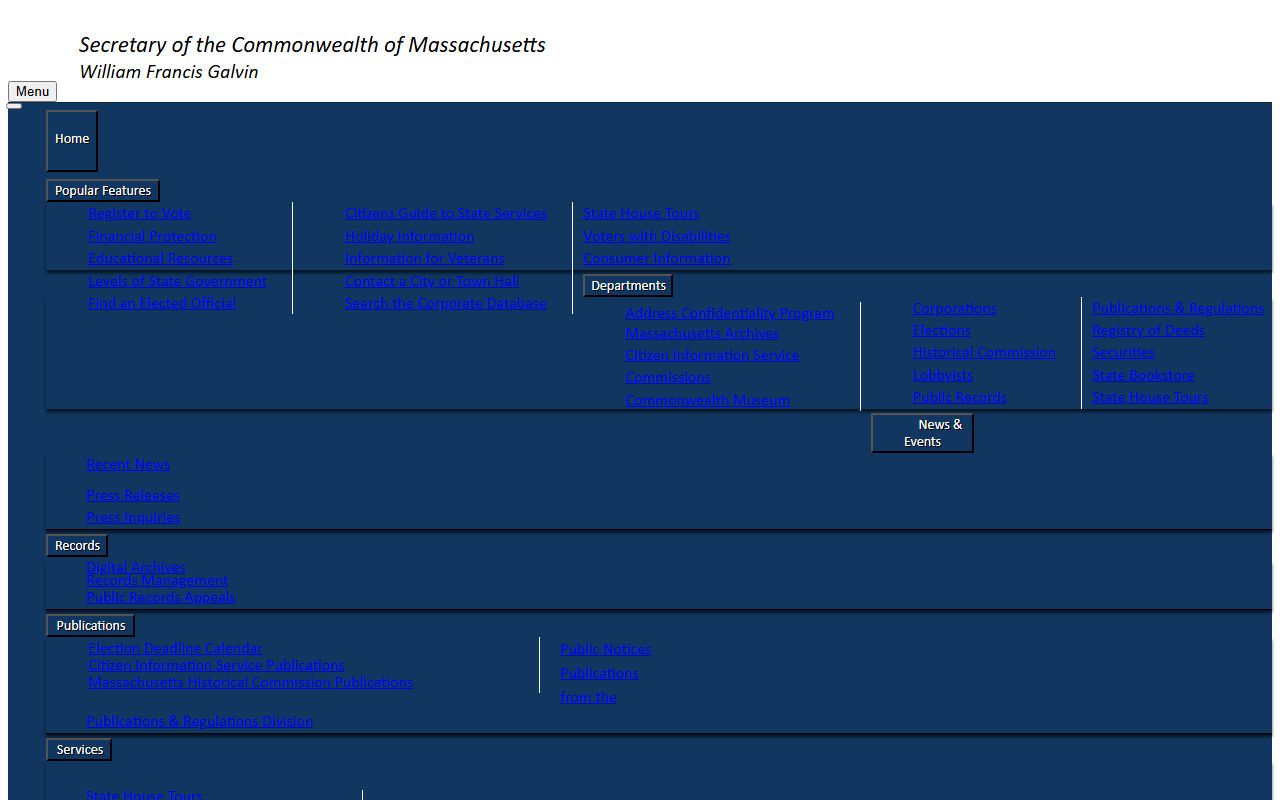This screenshot has width=1280, height=800.
Task: Open the Services menu button
Action: click(80, 749)
